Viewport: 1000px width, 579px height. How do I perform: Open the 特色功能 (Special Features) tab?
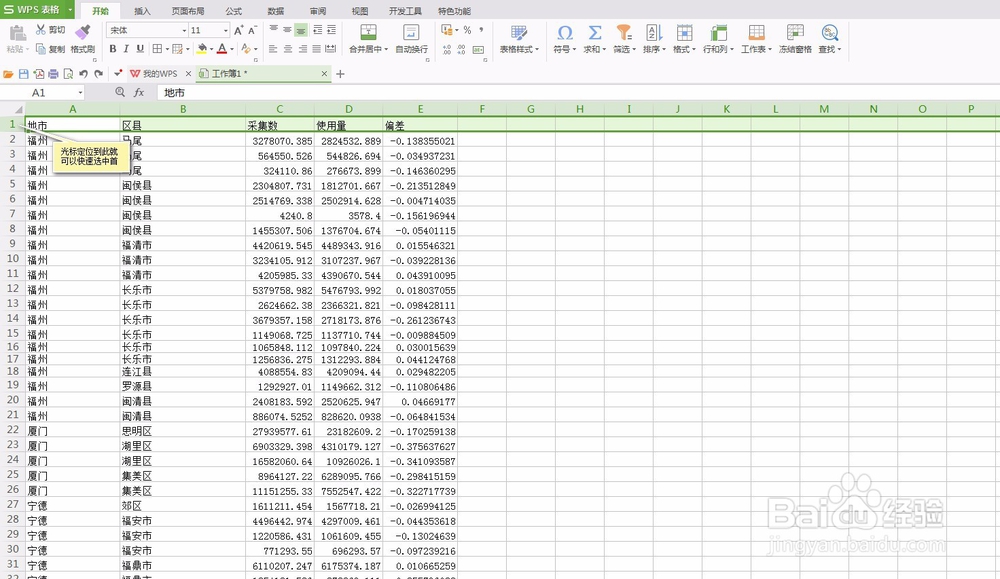tap(454, 11)
